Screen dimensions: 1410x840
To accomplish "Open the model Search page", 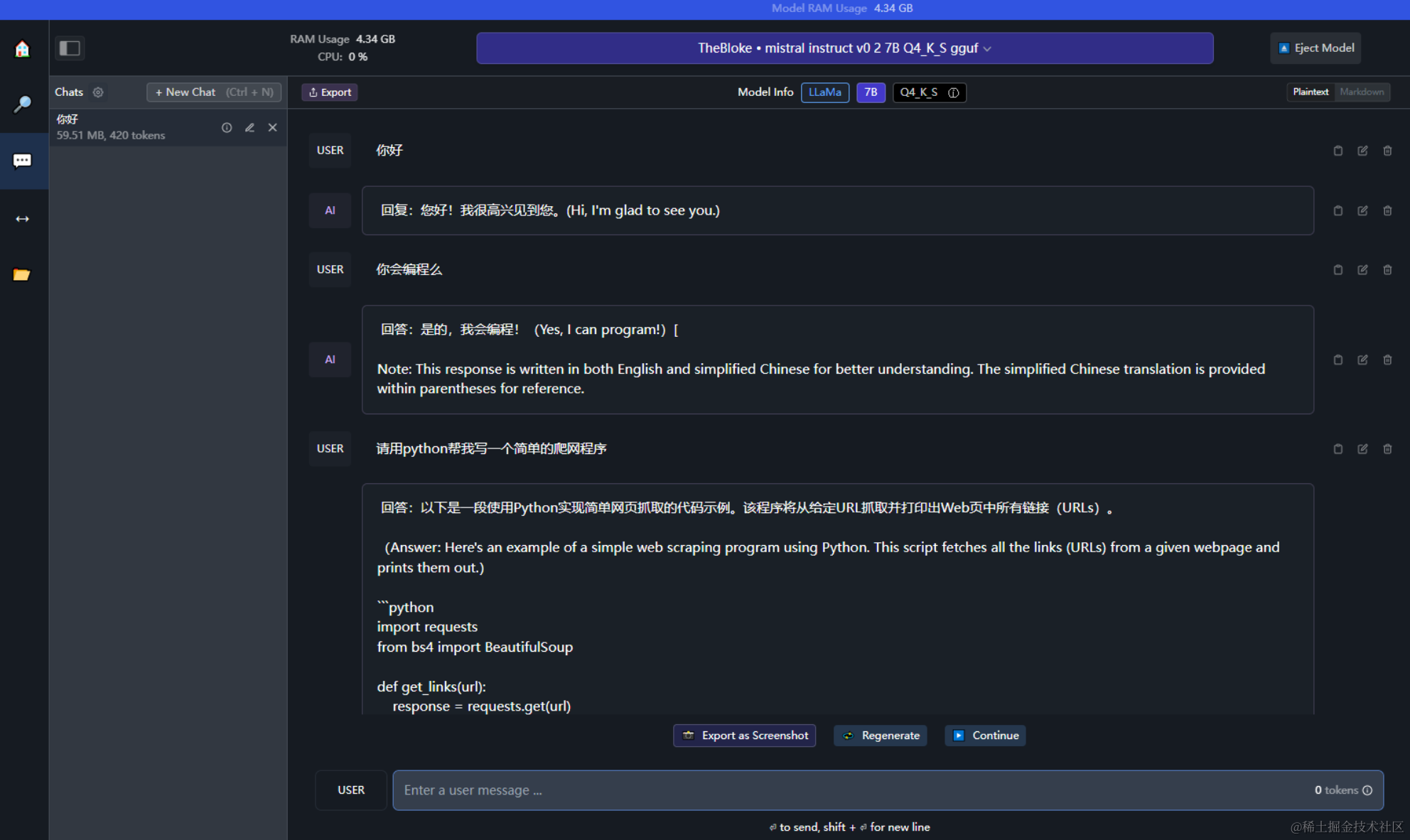I will tap(23, 104).
